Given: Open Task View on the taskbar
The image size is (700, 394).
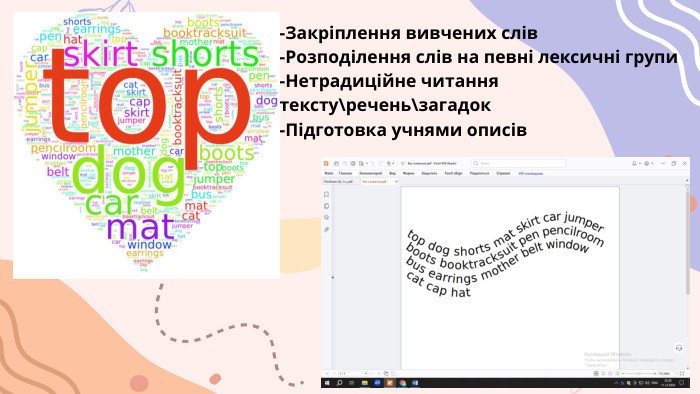Looking at the screenshot, I should [x=351, y=383].
